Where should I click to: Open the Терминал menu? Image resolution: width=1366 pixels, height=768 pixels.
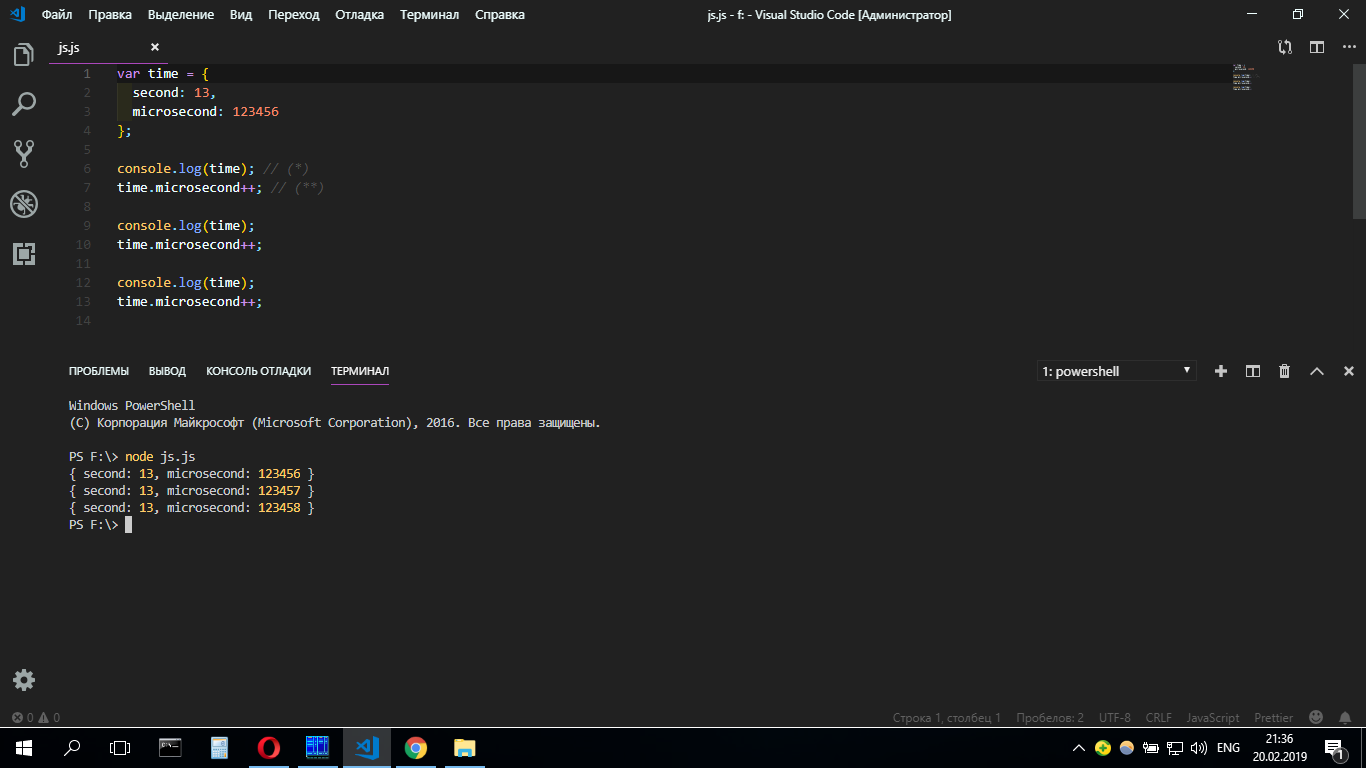tap(429, 15)
